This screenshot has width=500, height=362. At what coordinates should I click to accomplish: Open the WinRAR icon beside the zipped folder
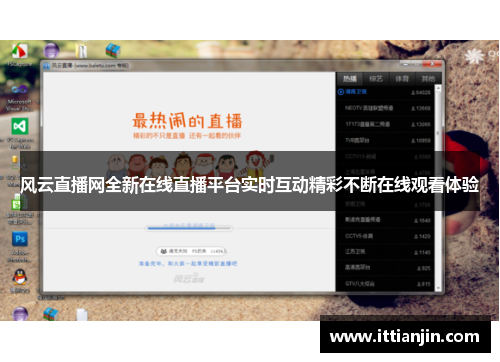pyautogui.click(x=113, y=51)
